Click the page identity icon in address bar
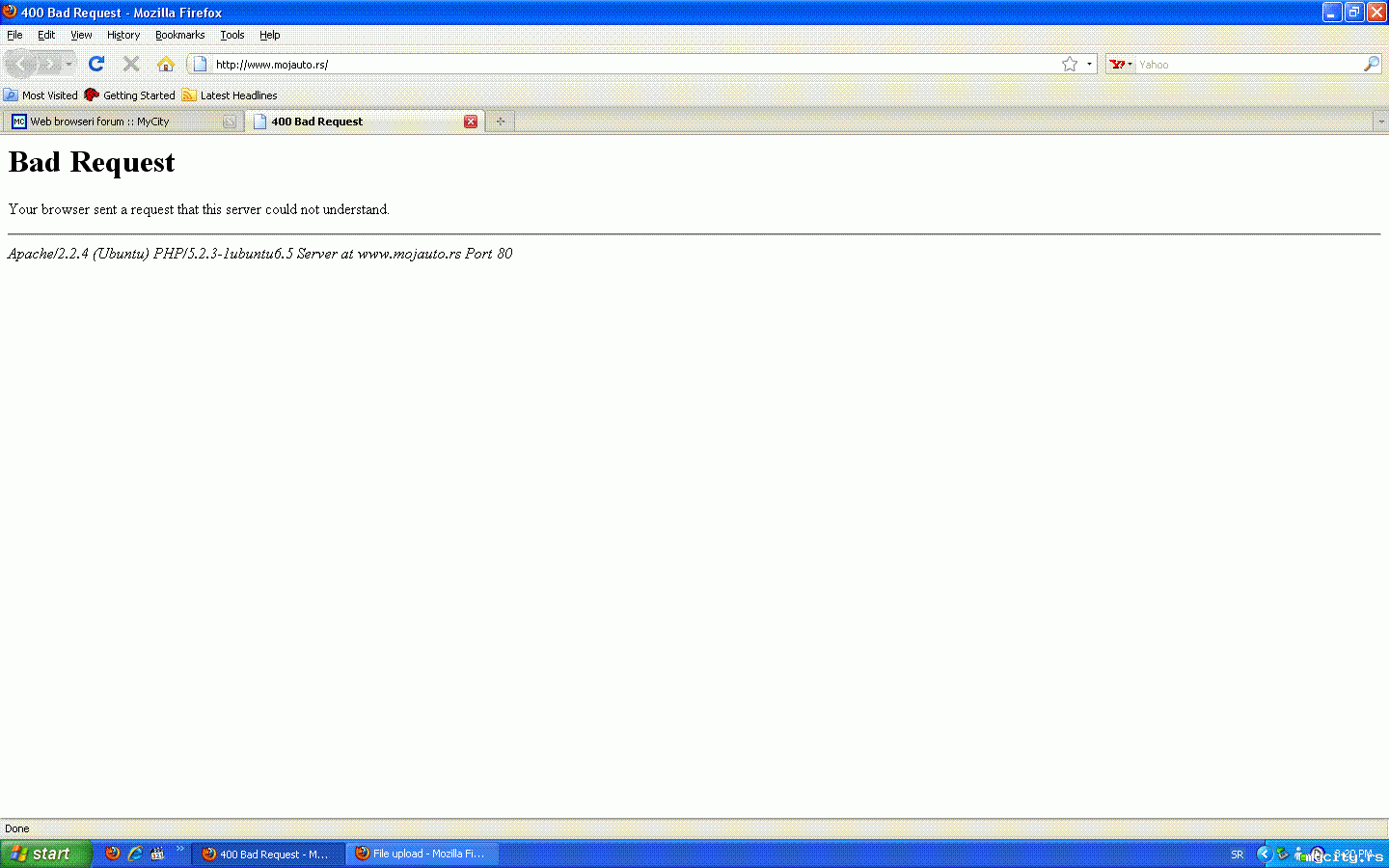Viewport: 1389px width, 868px height. pyautogui.click(x=200, y=65)
